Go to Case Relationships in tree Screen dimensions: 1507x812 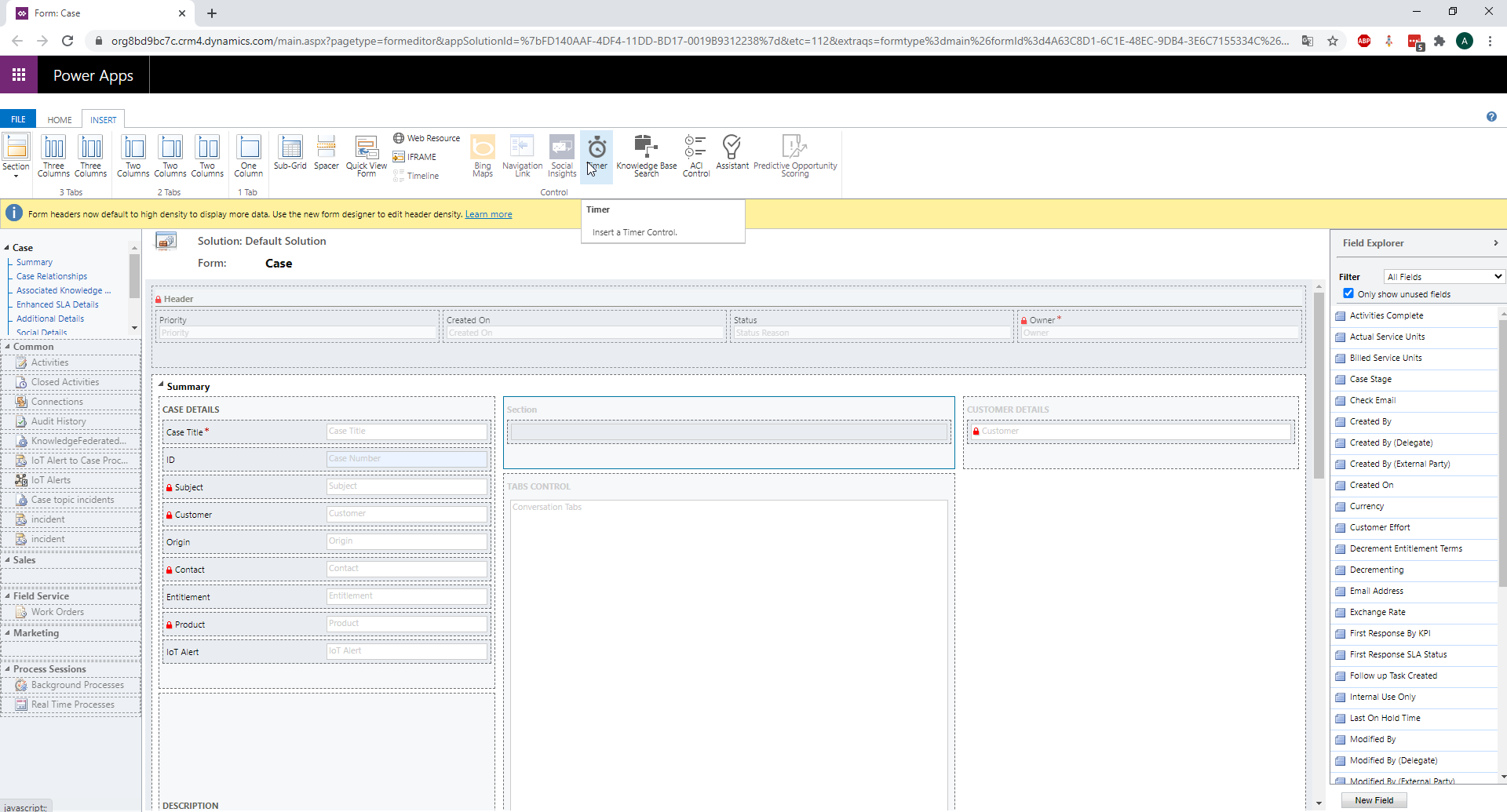[x=52, y=277]
